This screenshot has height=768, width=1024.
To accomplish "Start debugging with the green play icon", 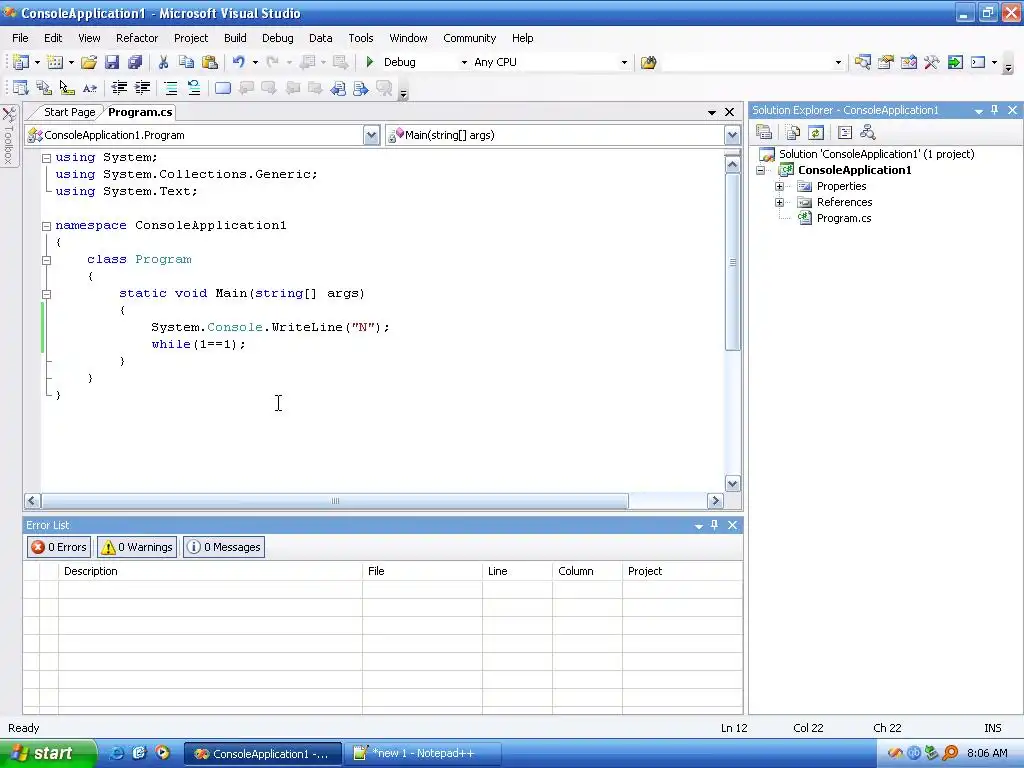I will tap(370, 62).
